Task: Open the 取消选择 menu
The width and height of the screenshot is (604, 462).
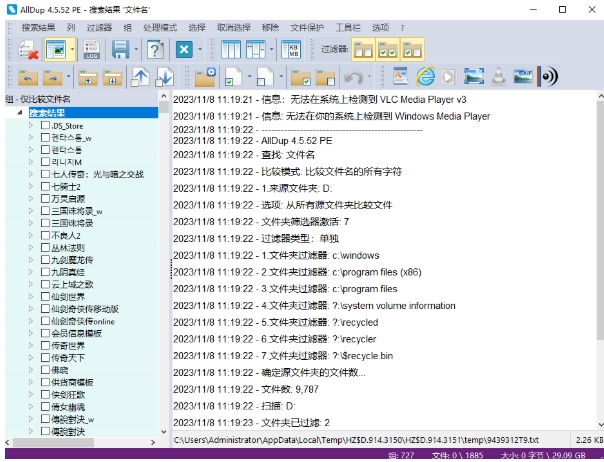Action: 233,27
